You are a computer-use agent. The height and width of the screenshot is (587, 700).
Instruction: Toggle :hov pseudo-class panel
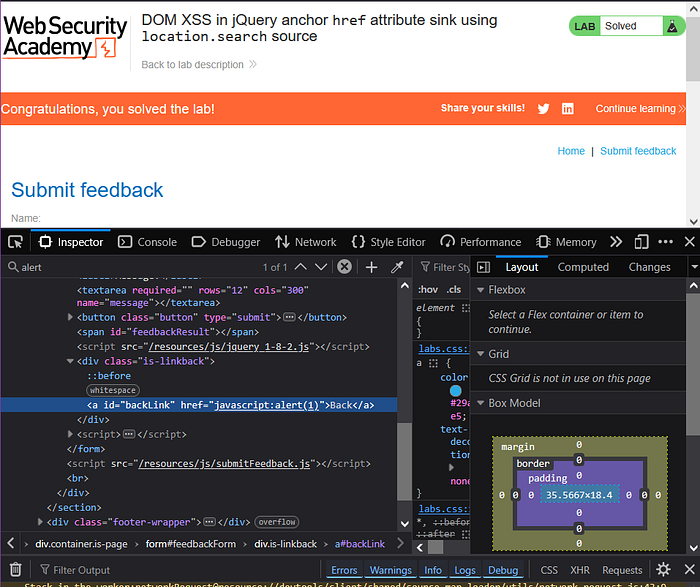pyautogui.click(x=428, y=290)
